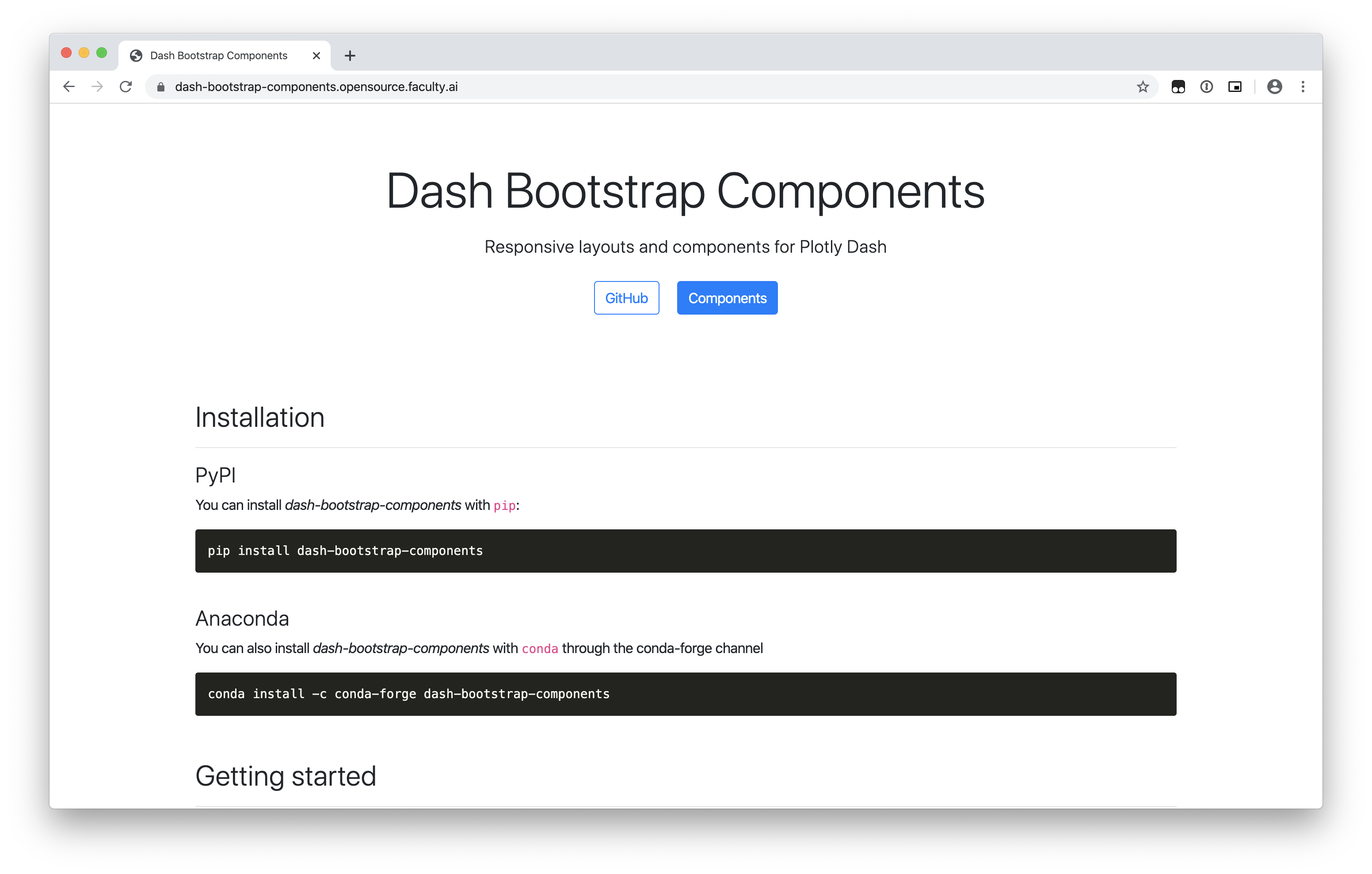Open a new browser tab with the plus button

point(350,55)
